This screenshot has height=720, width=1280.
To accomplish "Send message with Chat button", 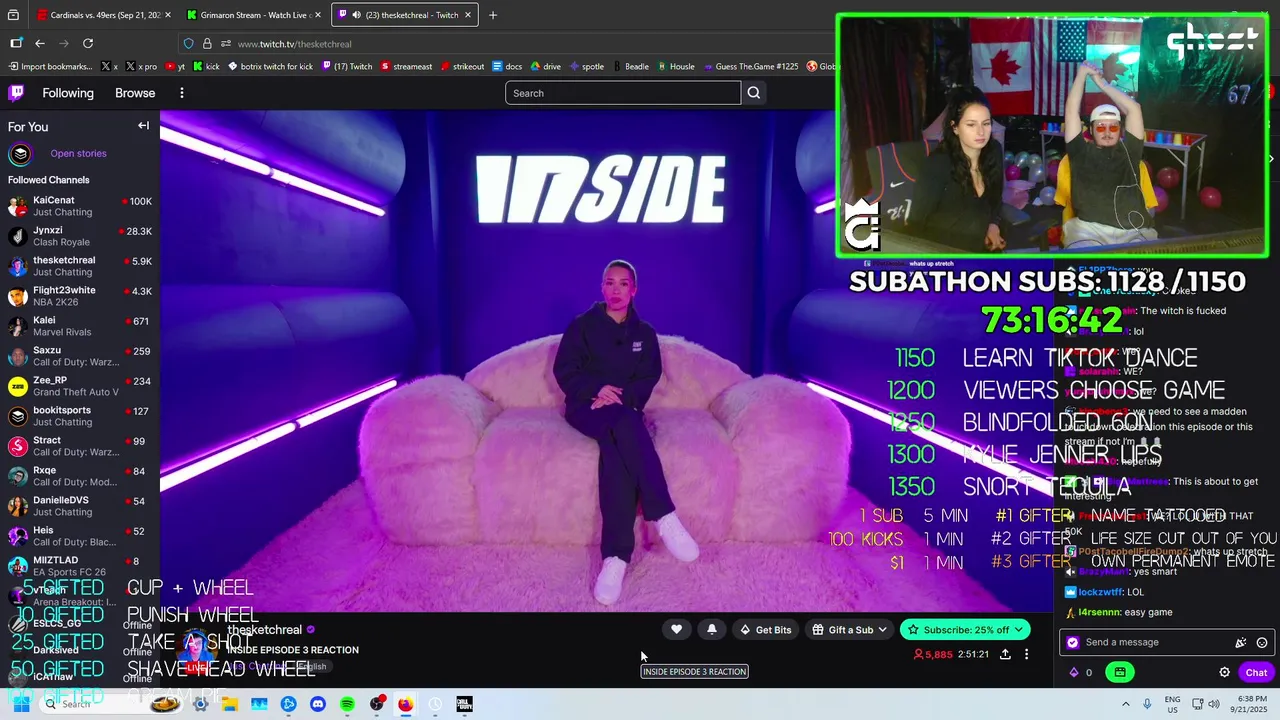I will point(1256,672).
